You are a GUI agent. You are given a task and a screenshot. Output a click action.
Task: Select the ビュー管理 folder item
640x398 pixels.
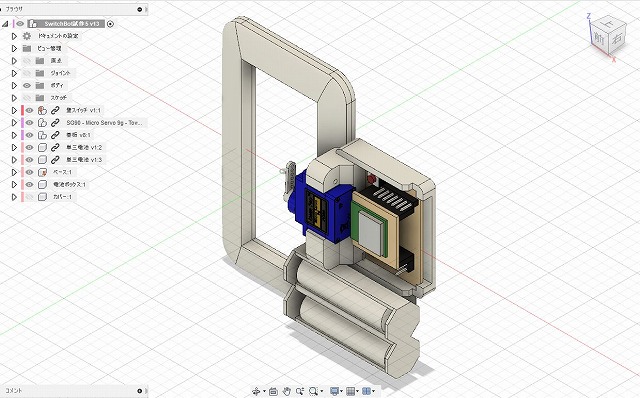pyautogui.click(x=49, y=48)
